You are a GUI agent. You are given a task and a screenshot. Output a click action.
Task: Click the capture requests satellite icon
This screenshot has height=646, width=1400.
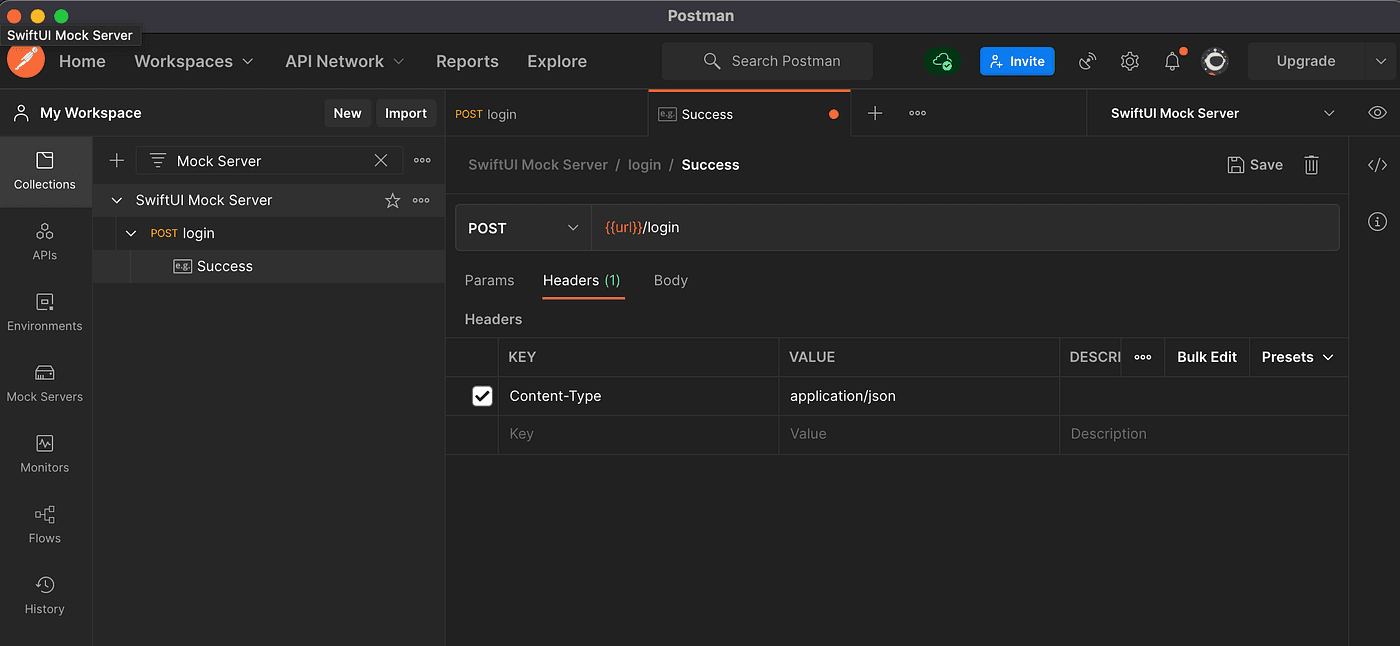click(x=1087, y=62)
